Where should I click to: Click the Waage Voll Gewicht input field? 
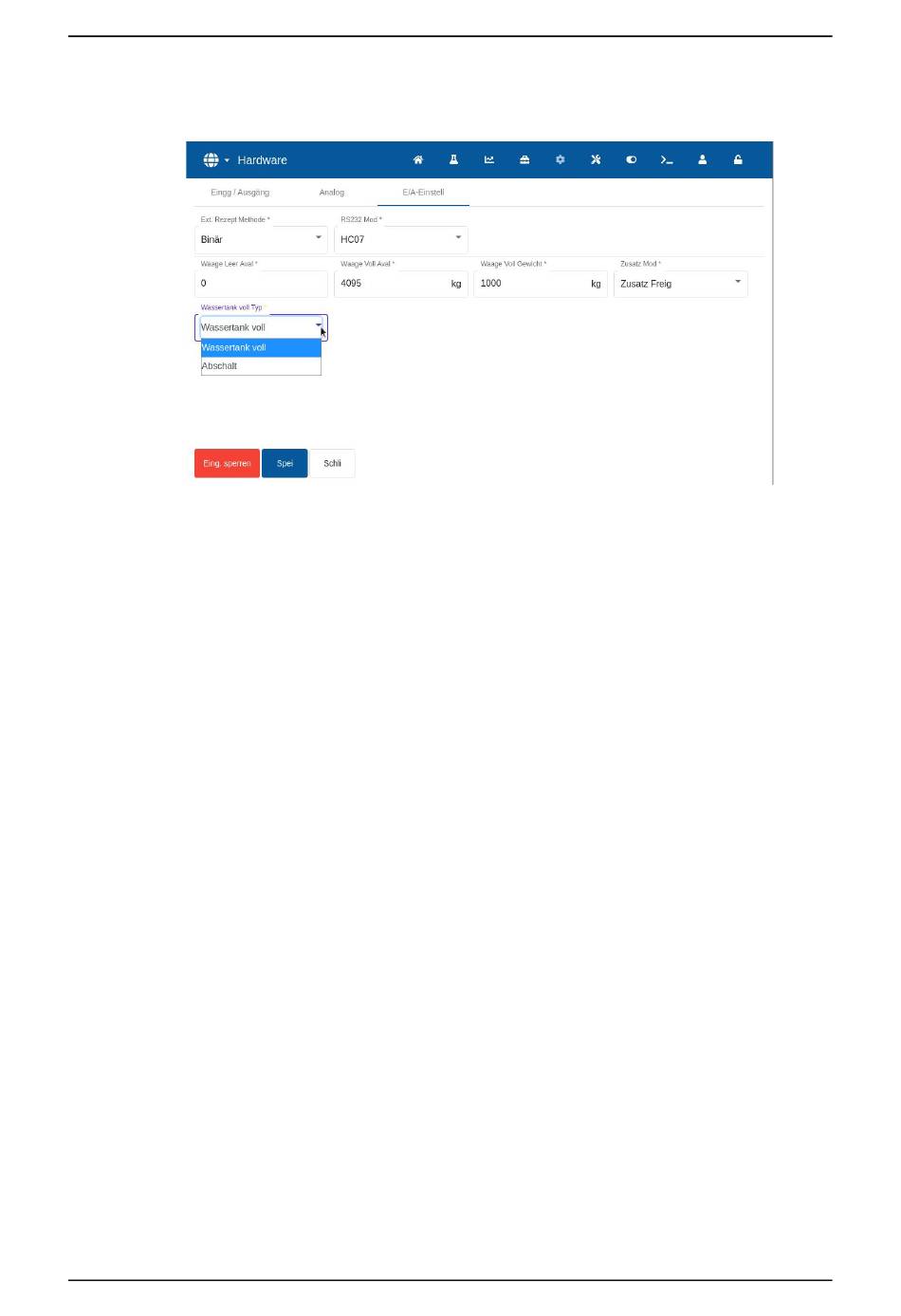541,284
